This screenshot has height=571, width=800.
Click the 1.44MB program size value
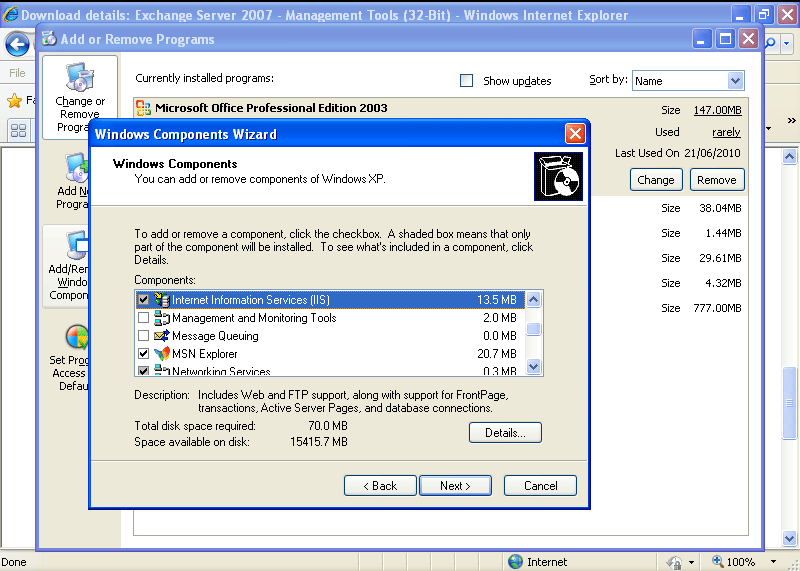tap(723, 233)
